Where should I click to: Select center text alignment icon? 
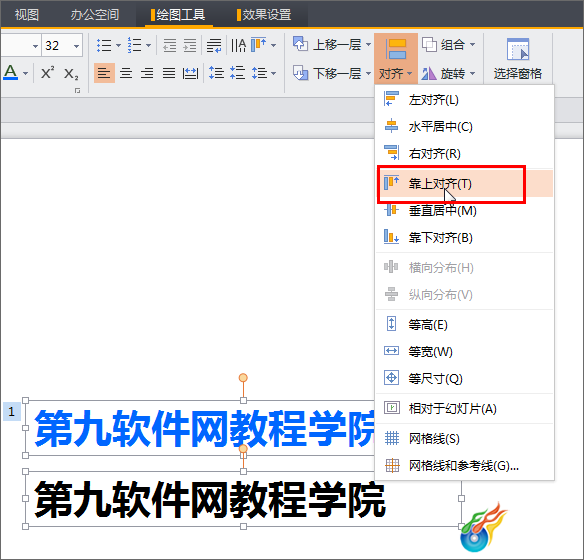click(x=126, y=73)
